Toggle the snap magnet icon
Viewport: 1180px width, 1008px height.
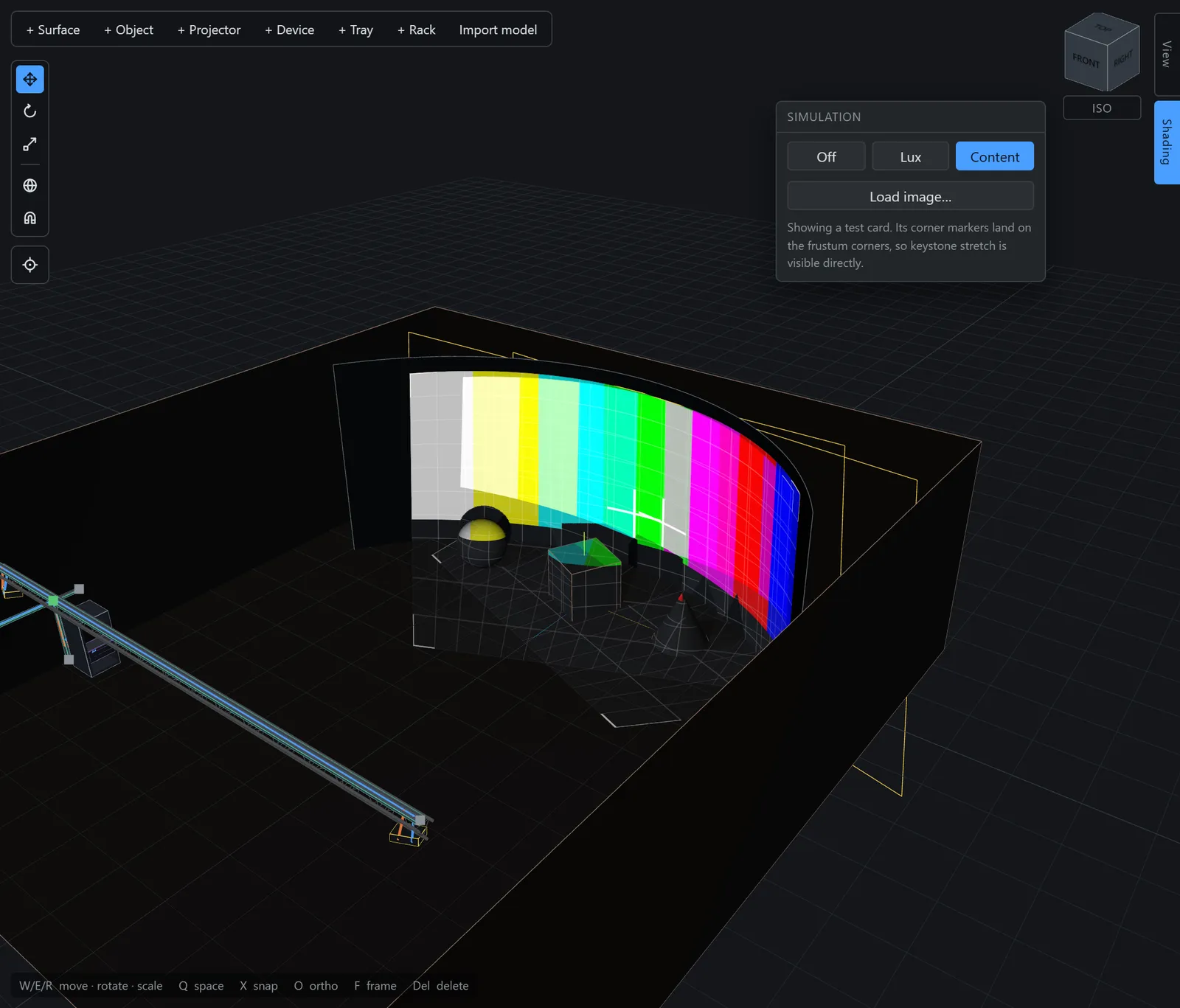coord(30,218)
